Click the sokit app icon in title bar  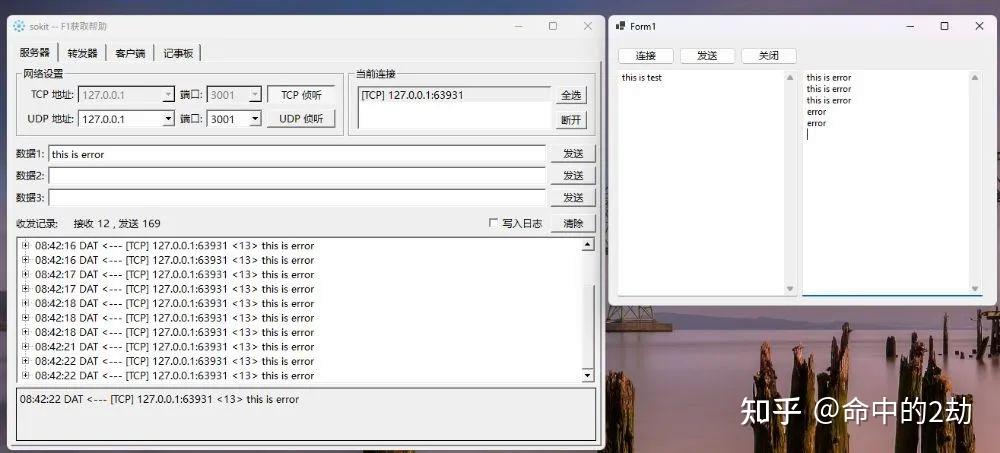click(19, 26)
